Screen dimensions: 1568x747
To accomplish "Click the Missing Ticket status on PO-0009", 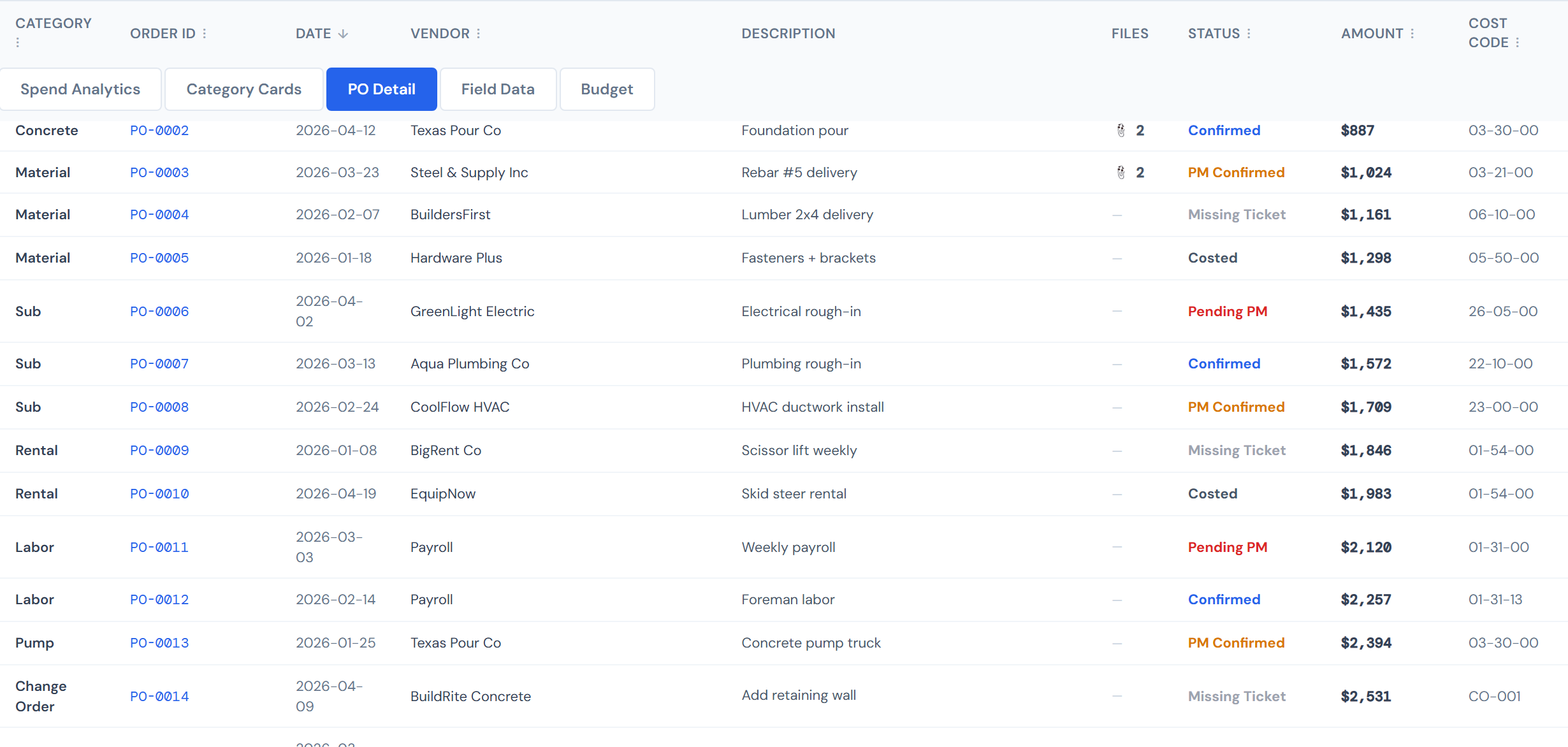I will [1236, 450].
